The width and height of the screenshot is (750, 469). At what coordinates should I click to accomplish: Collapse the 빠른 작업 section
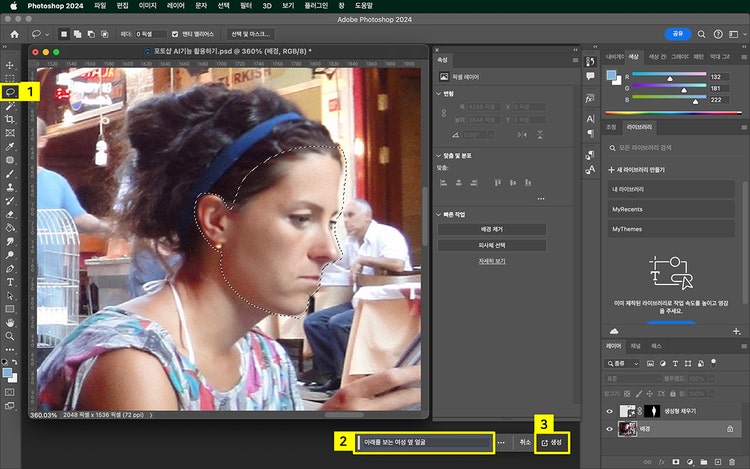tap(439, 215)
